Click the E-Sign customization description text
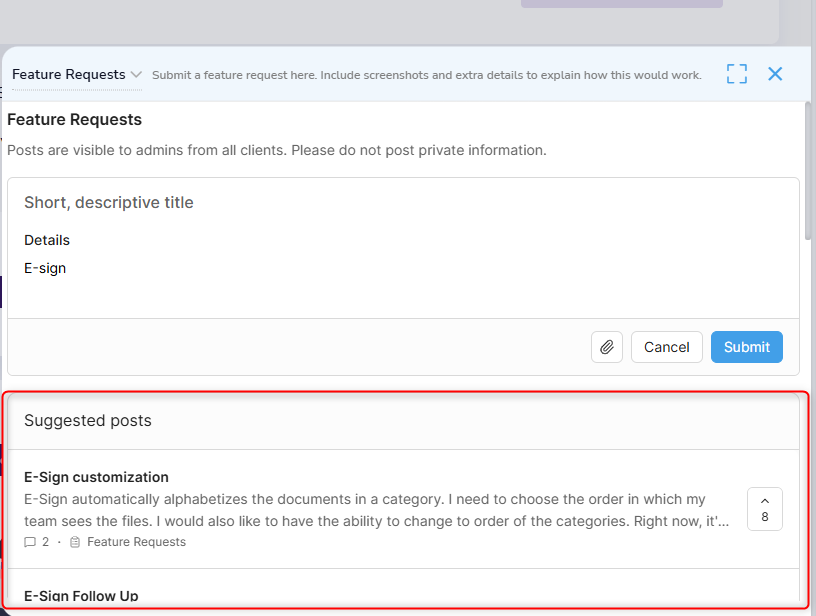 tap(378, 510)
